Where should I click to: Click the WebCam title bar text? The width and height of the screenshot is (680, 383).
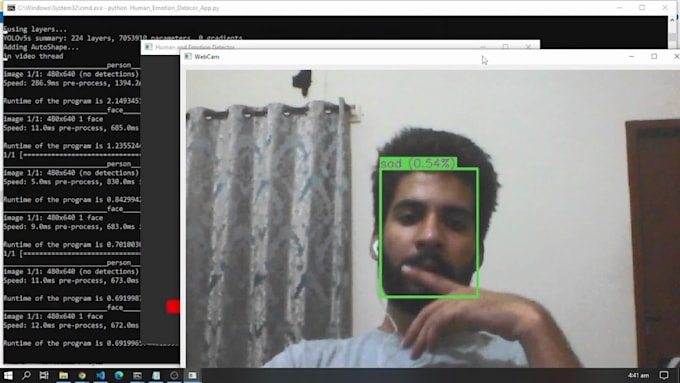207,57
